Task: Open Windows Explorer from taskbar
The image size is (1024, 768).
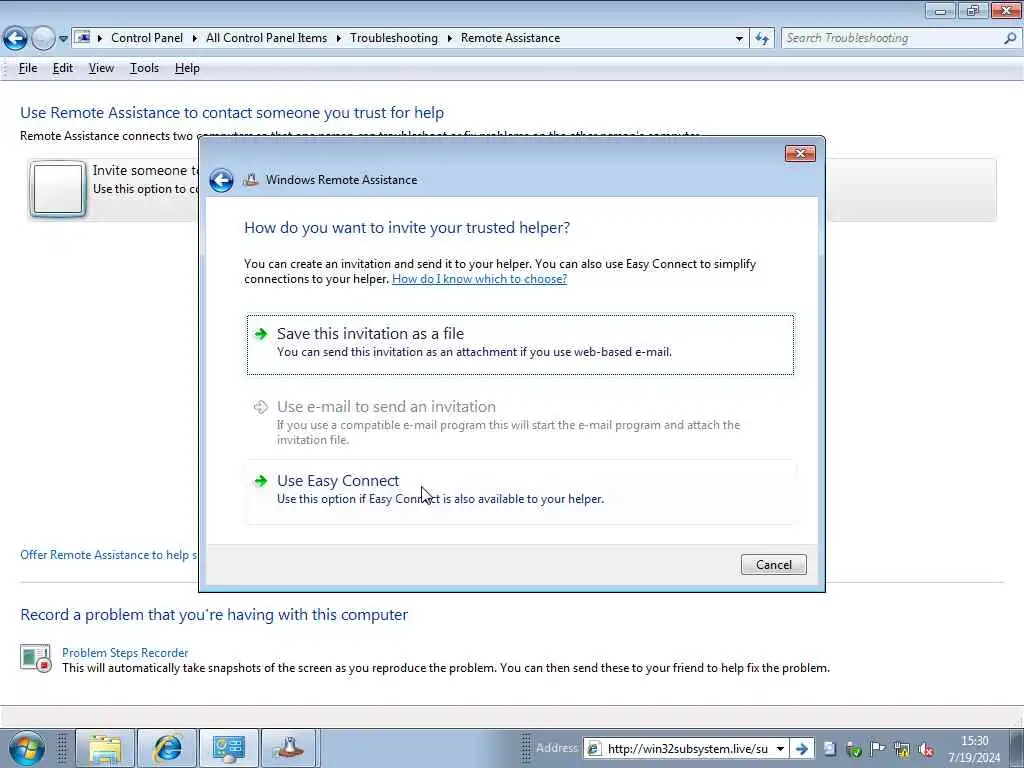Action: tap(105, 748)
